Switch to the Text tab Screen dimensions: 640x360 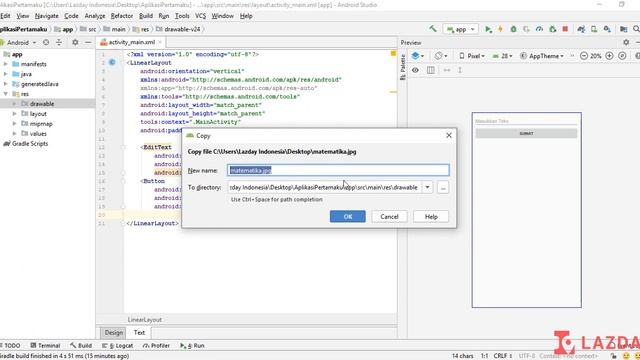[139, 333]
